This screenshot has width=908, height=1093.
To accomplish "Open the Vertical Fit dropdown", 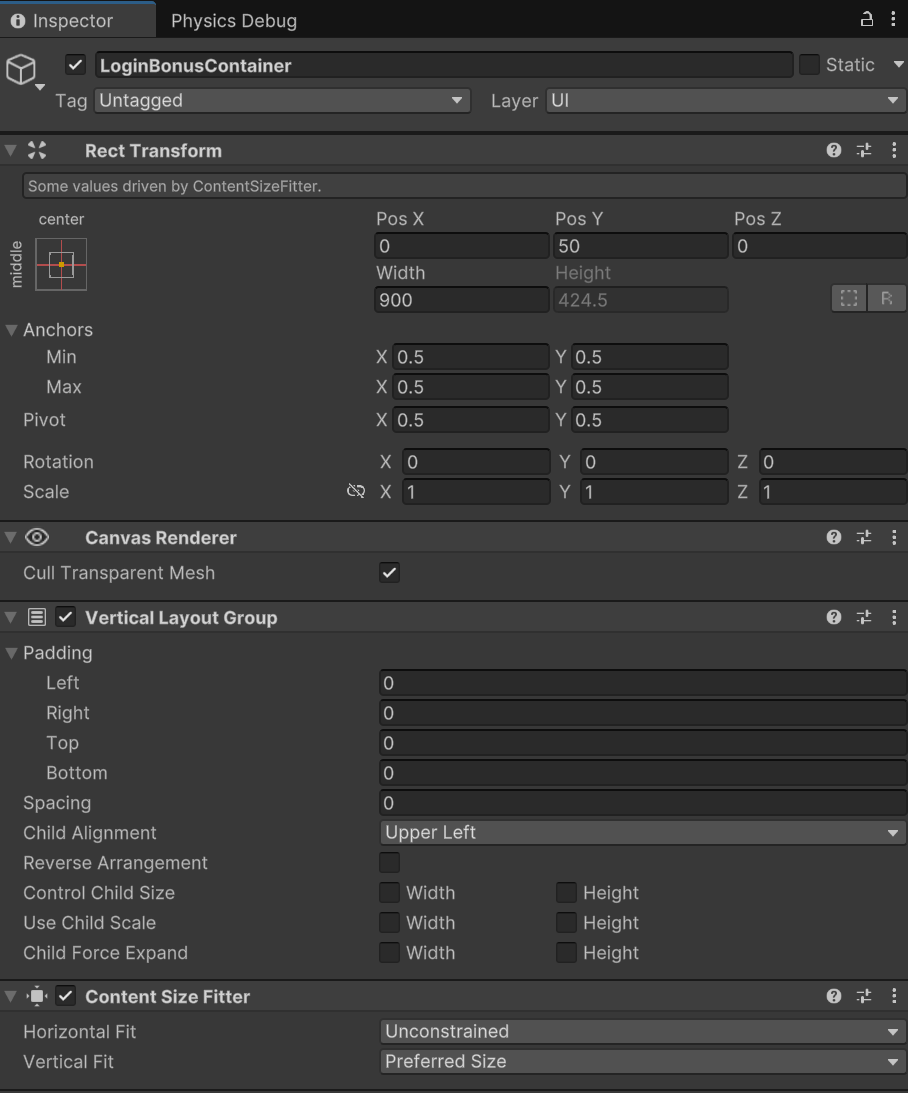I will coord(642,1061).
